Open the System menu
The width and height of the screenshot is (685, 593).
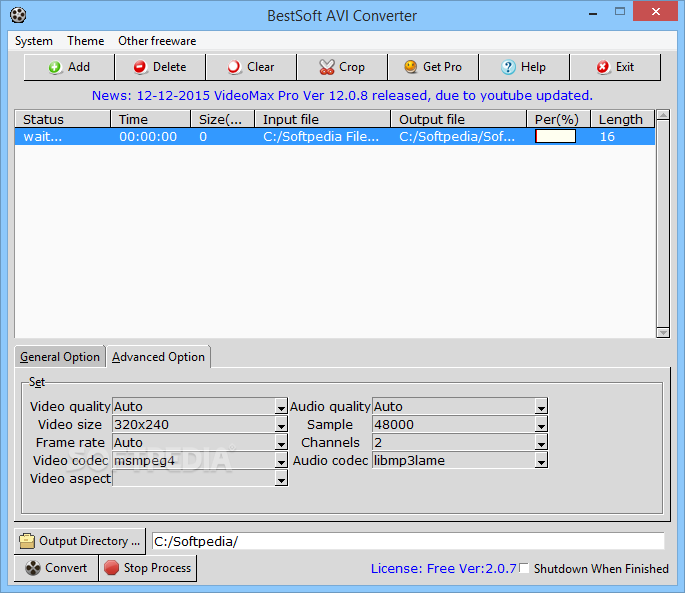pos(34,41)
